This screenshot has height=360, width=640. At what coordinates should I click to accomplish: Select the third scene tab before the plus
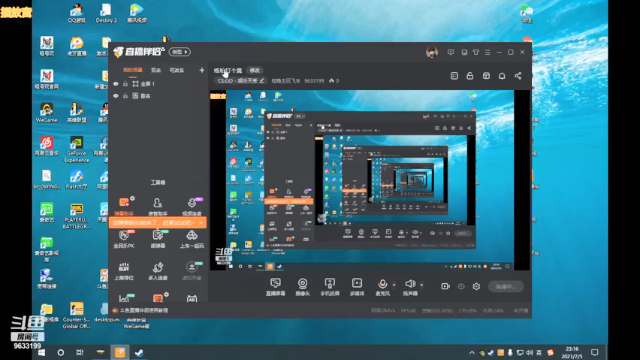coord(177,70)
